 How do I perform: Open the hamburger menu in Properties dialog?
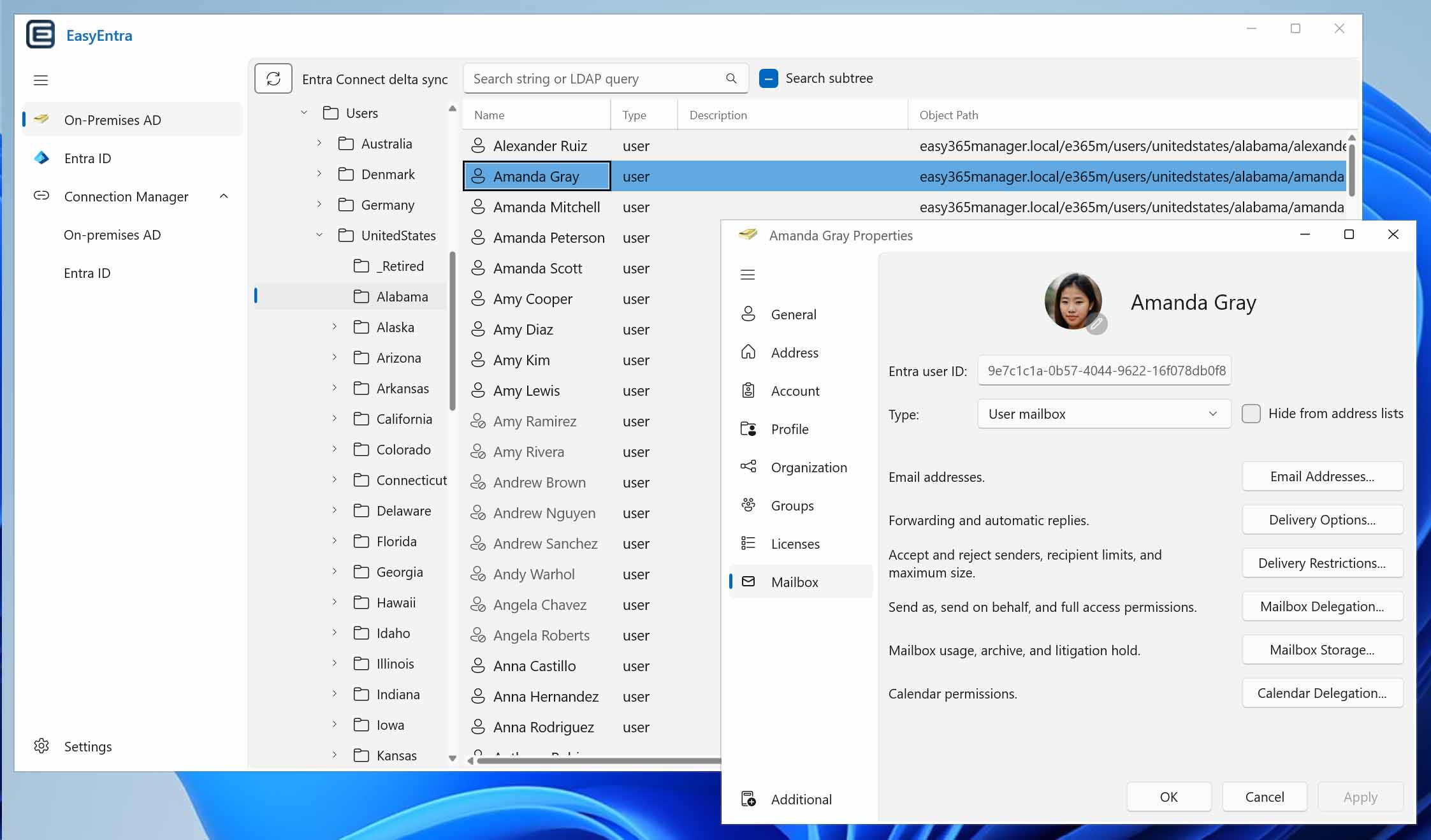748,275
